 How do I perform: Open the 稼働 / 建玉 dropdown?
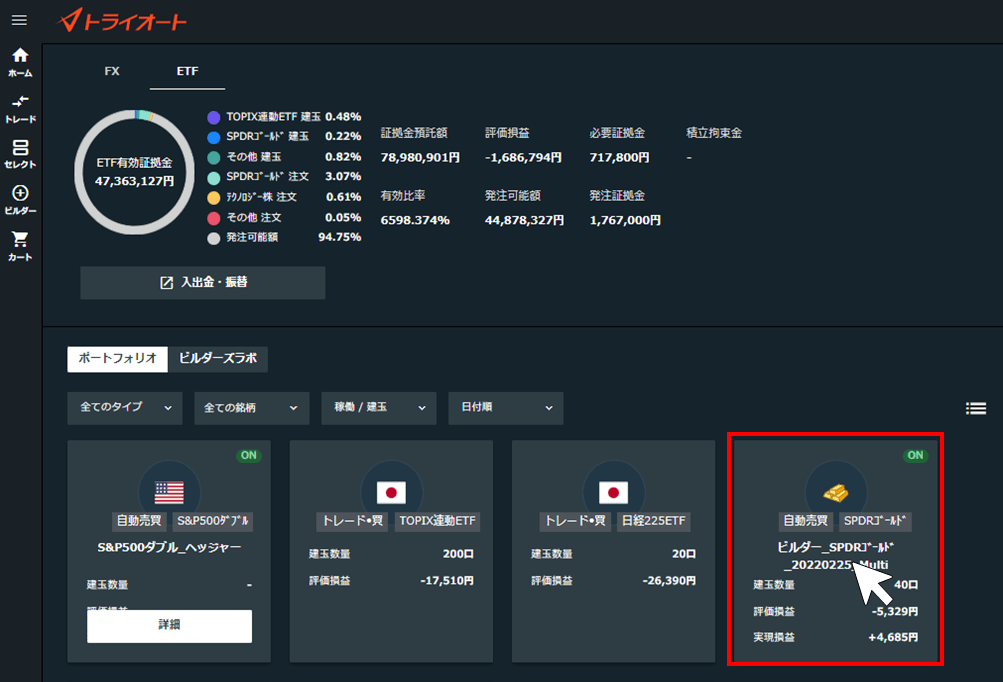point(379,408)
